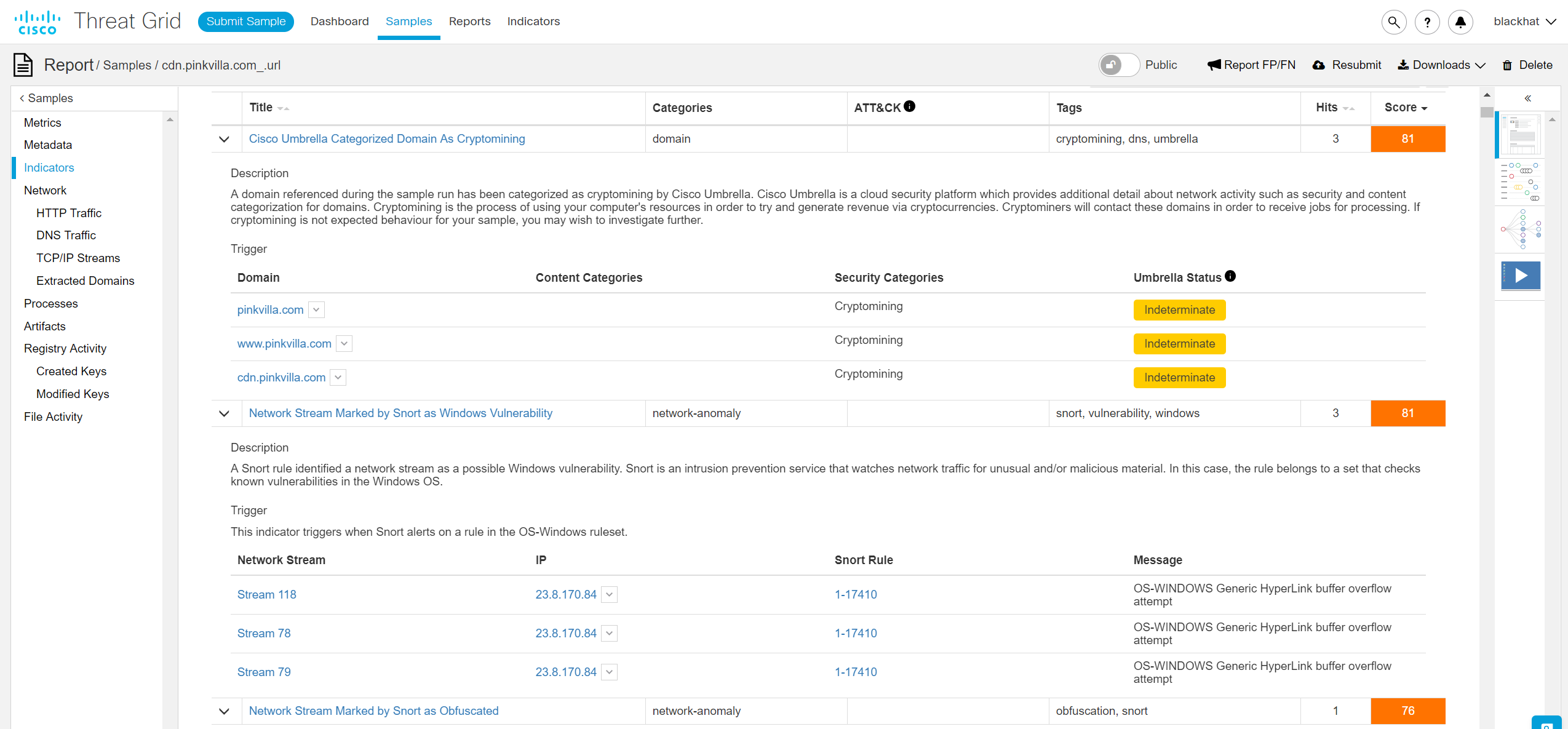Select DNS Traffic in the left sidebar
The height and width of the screenshot is (729, 1568).
tap(66, 235)
